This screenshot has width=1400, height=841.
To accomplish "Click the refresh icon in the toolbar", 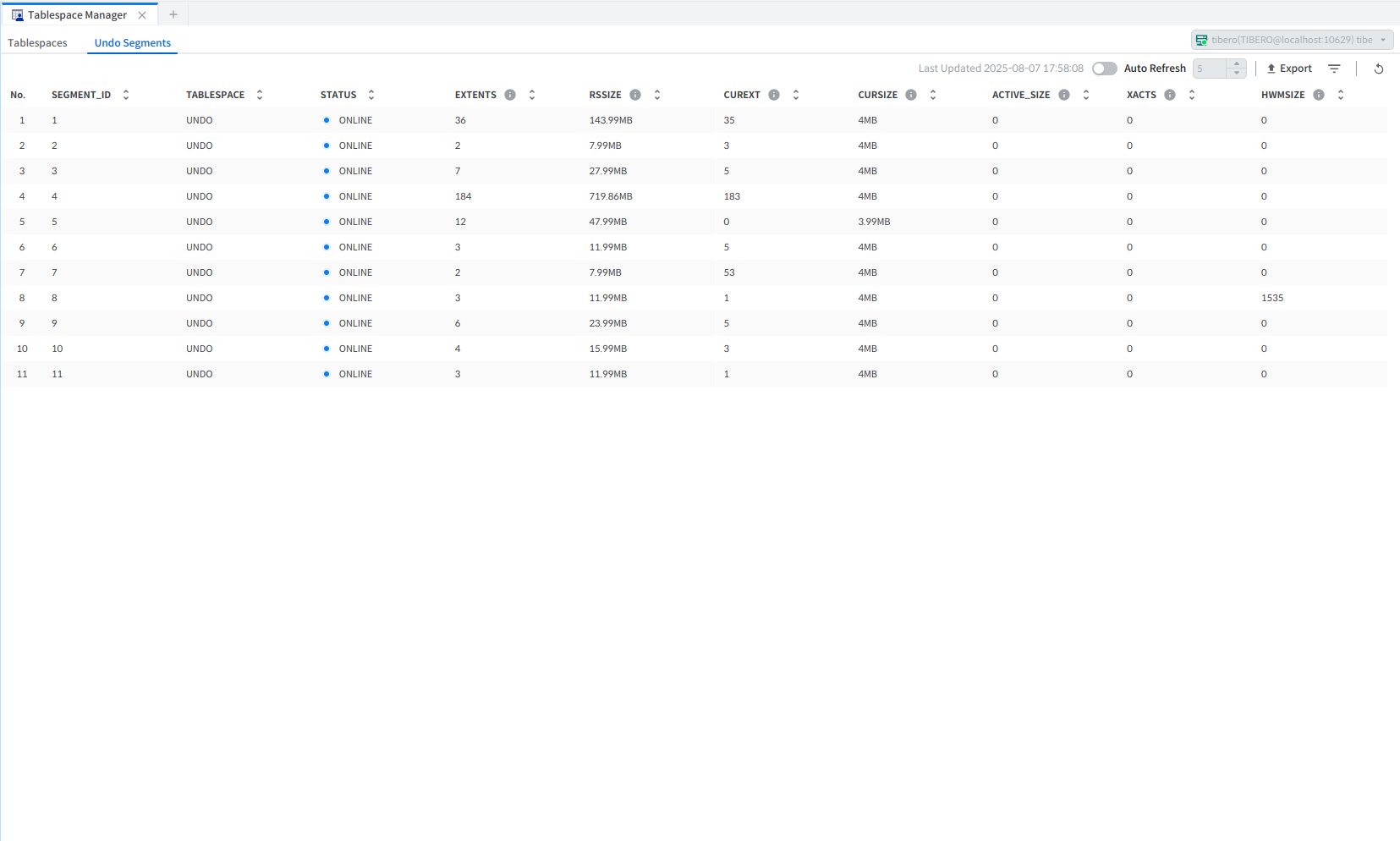I will (x=1379, y=69).
